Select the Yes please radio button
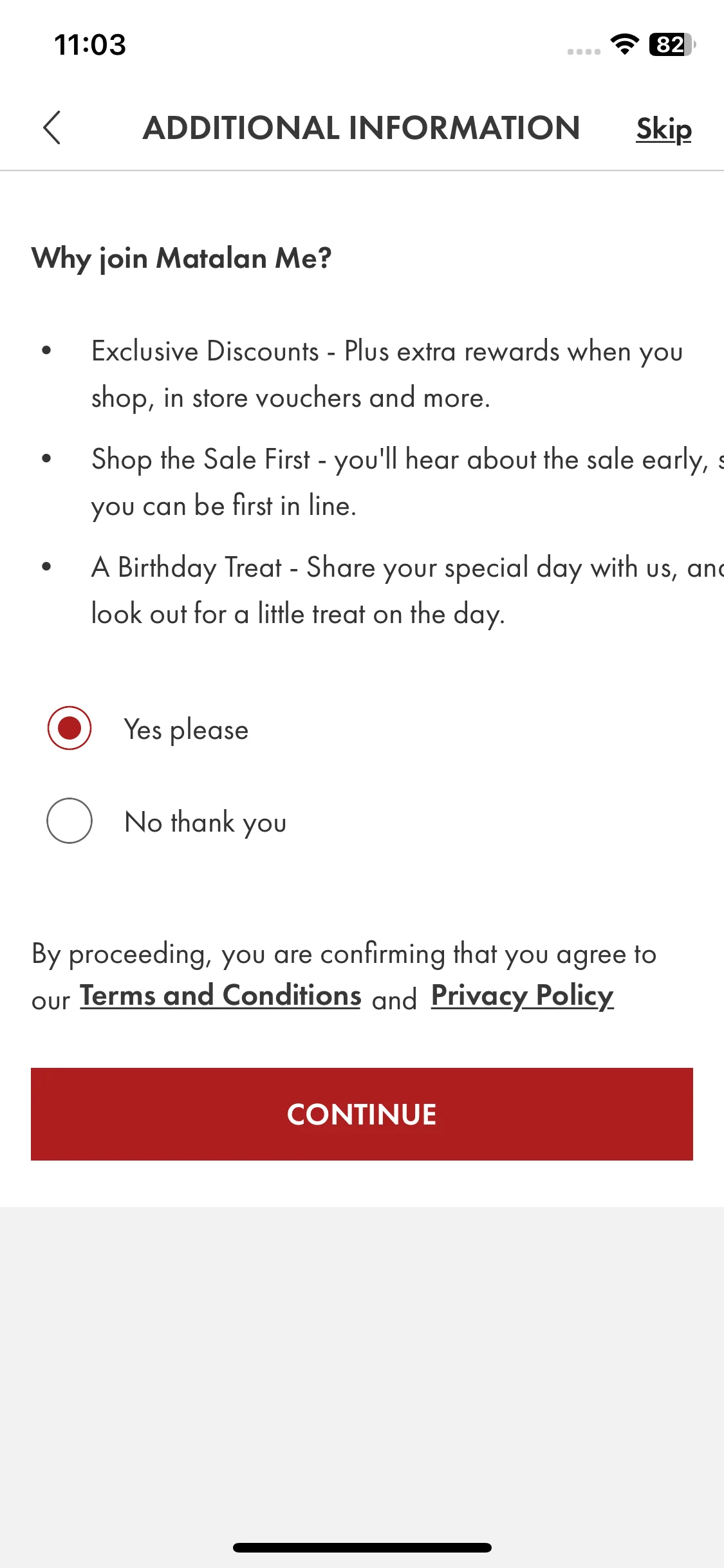The image size is (724, 1568). point(70,728)
